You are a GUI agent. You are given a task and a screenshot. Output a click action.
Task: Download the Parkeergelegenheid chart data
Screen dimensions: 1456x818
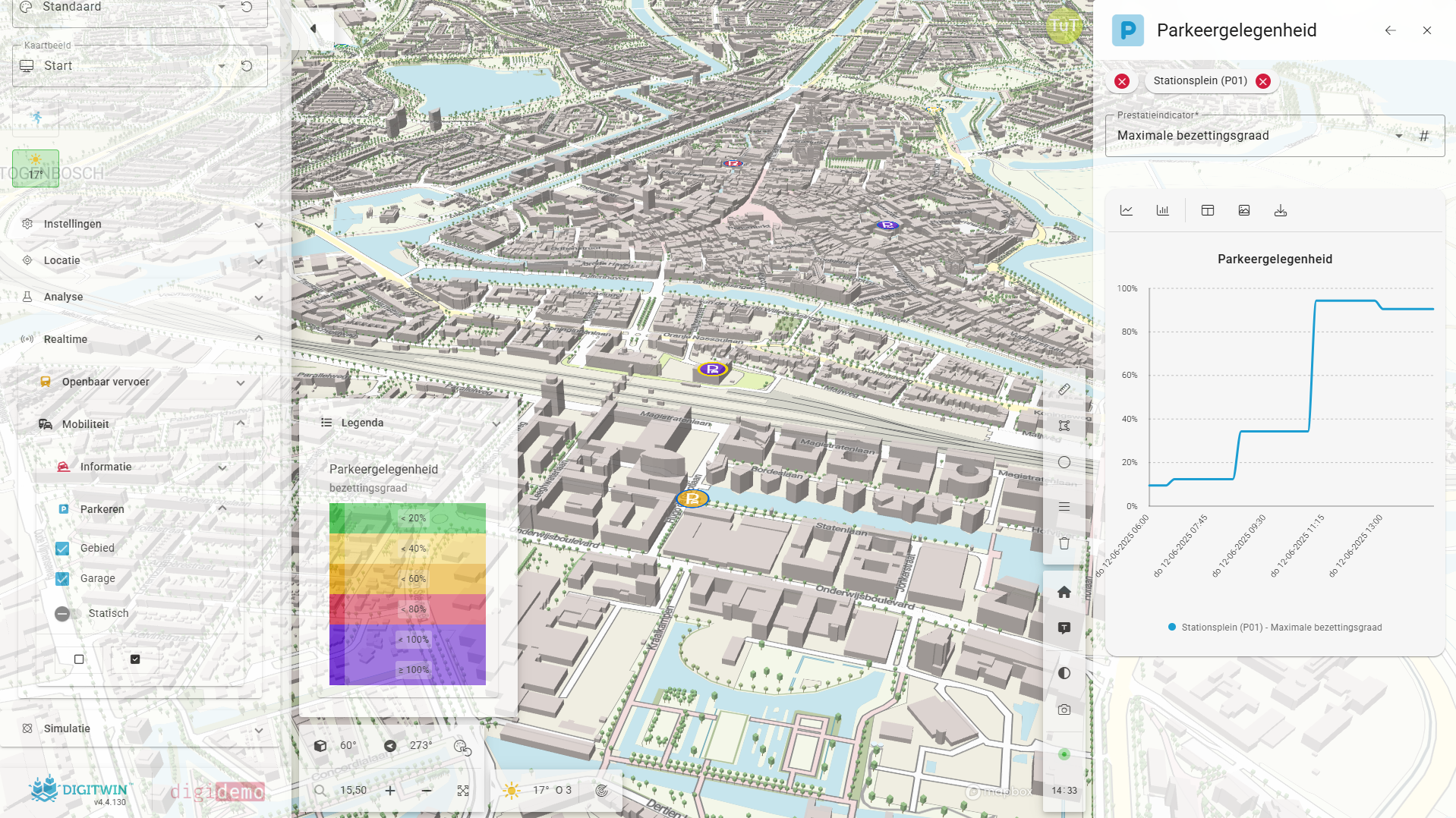pos(1281,210)
